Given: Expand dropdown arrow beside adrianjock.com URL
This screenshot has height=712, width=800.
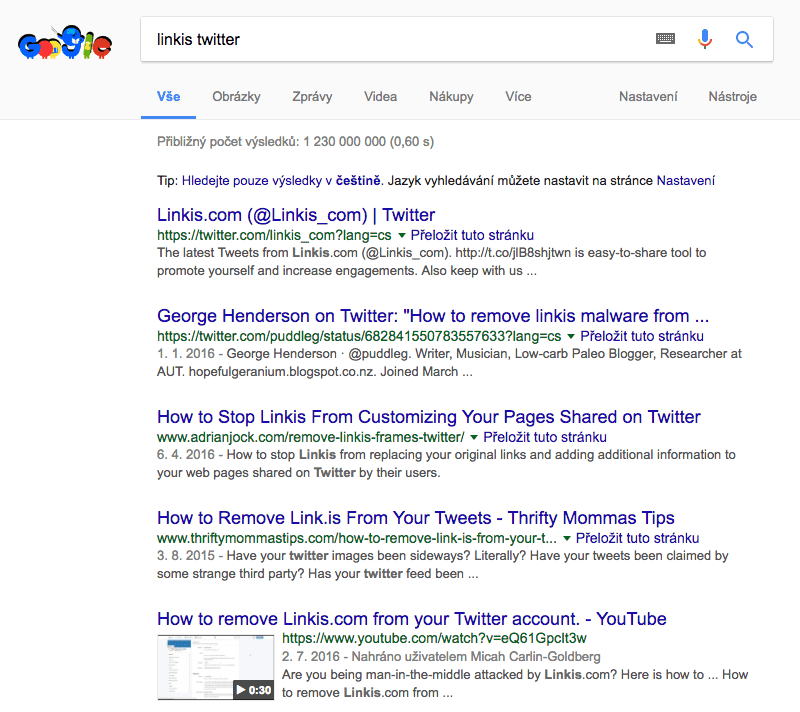Looking at the screenshot, I should [475, 438].
